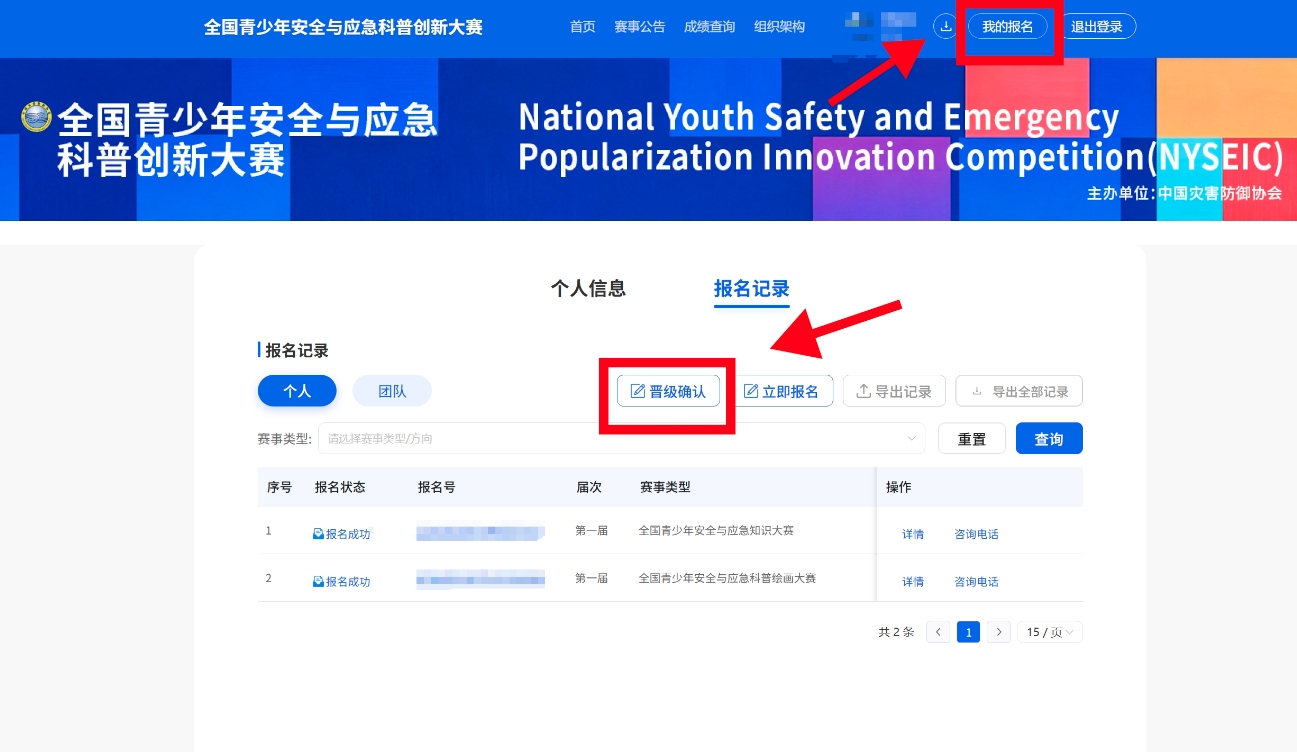Image resolution: width=1297 pixels, height=752 pixels.
Task: Click the 查询 search button
Action: click(x=1049, y=438)
